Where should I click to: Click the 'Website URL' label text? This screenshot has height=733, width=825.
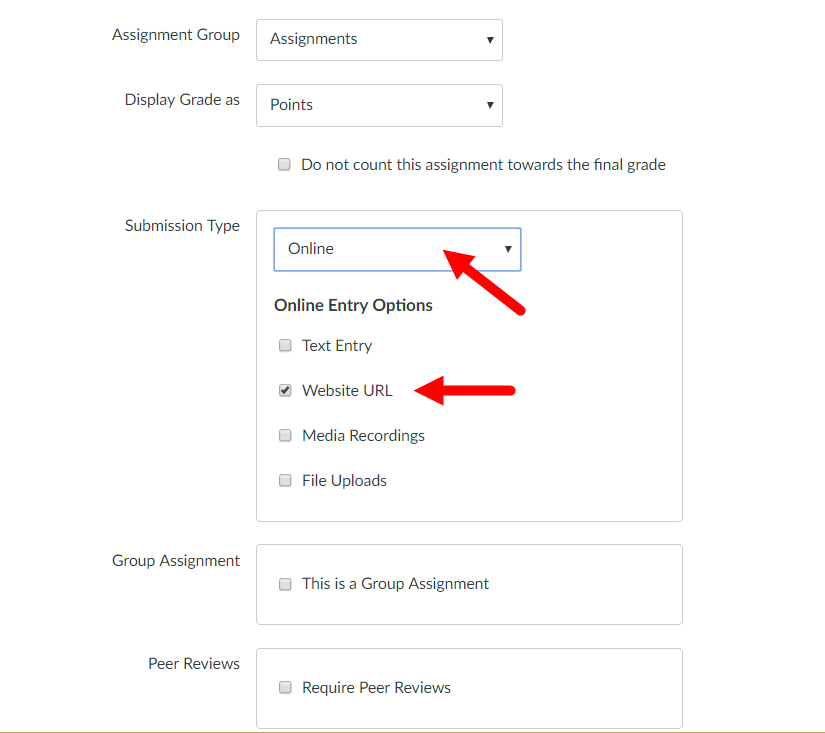(347, 391)
